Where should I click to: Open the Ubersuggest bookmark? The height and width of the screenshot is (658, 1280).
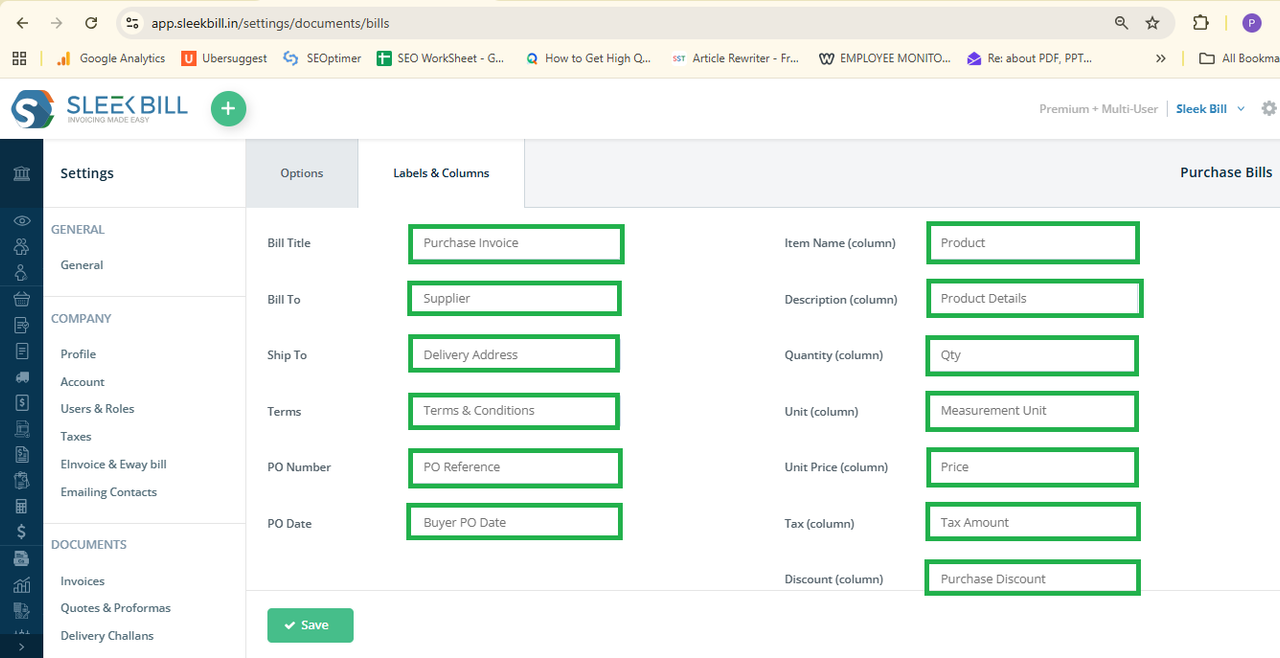pyautogui.click(x=225, y=58)
